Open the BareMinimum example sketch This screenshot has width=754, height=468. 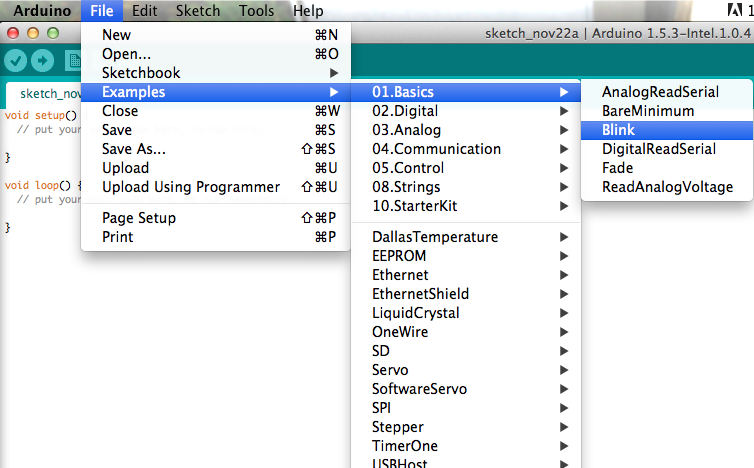[x=666, y=111]
